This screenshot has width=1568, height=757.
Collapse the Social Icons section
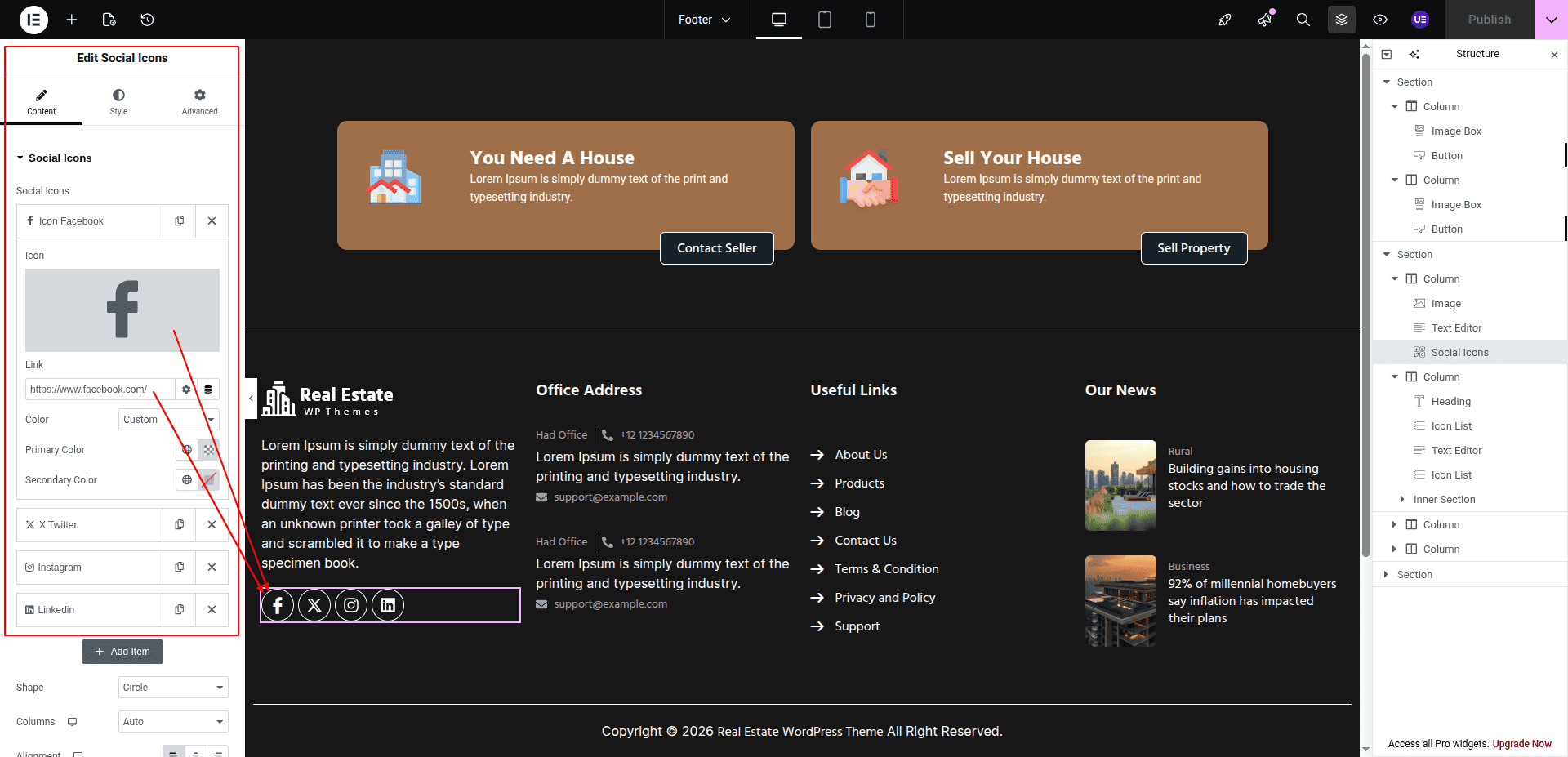click(20, 158)
